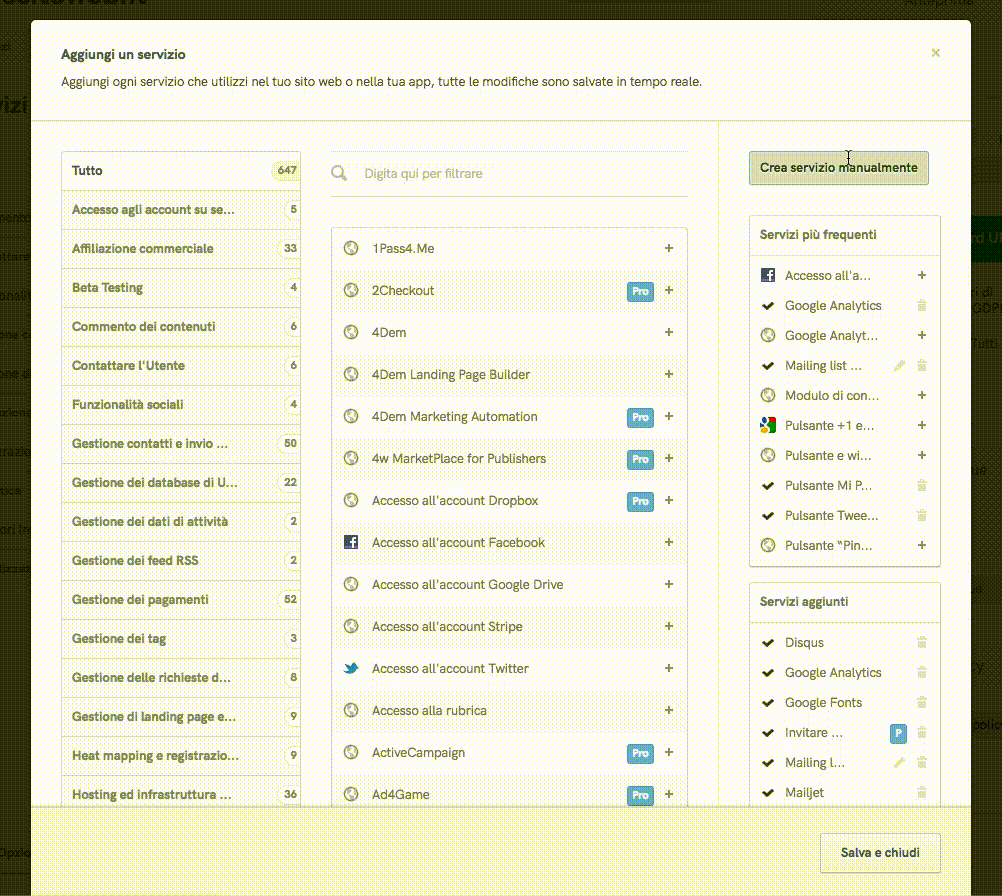Click the search magnifier icon

coord(340,174)
